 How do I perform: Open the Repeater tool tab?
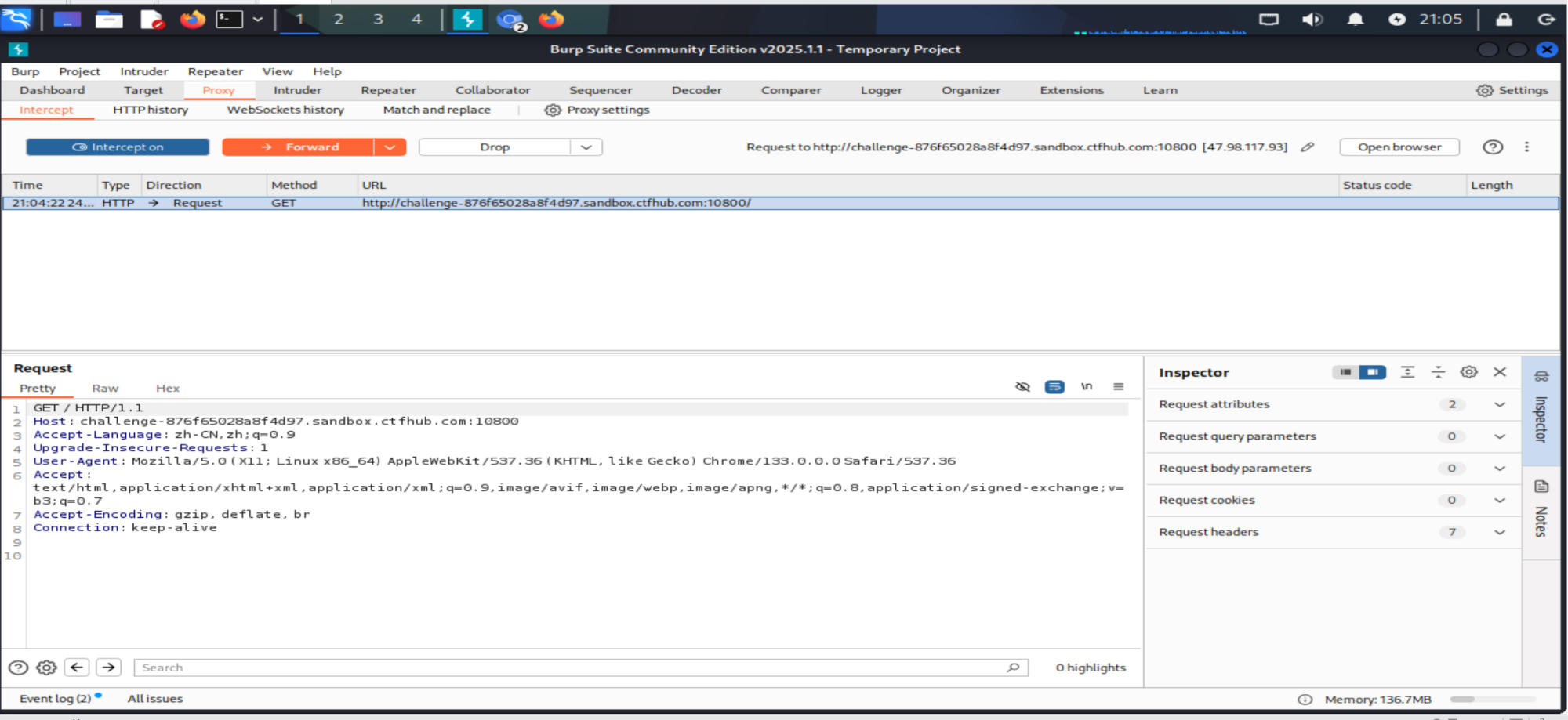coord(388,91)
